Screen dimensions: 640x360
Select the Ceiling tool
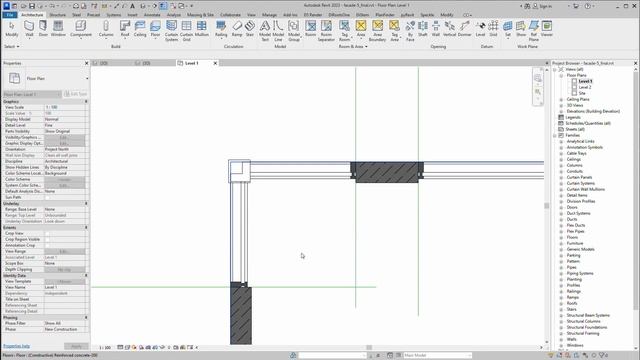140,29
